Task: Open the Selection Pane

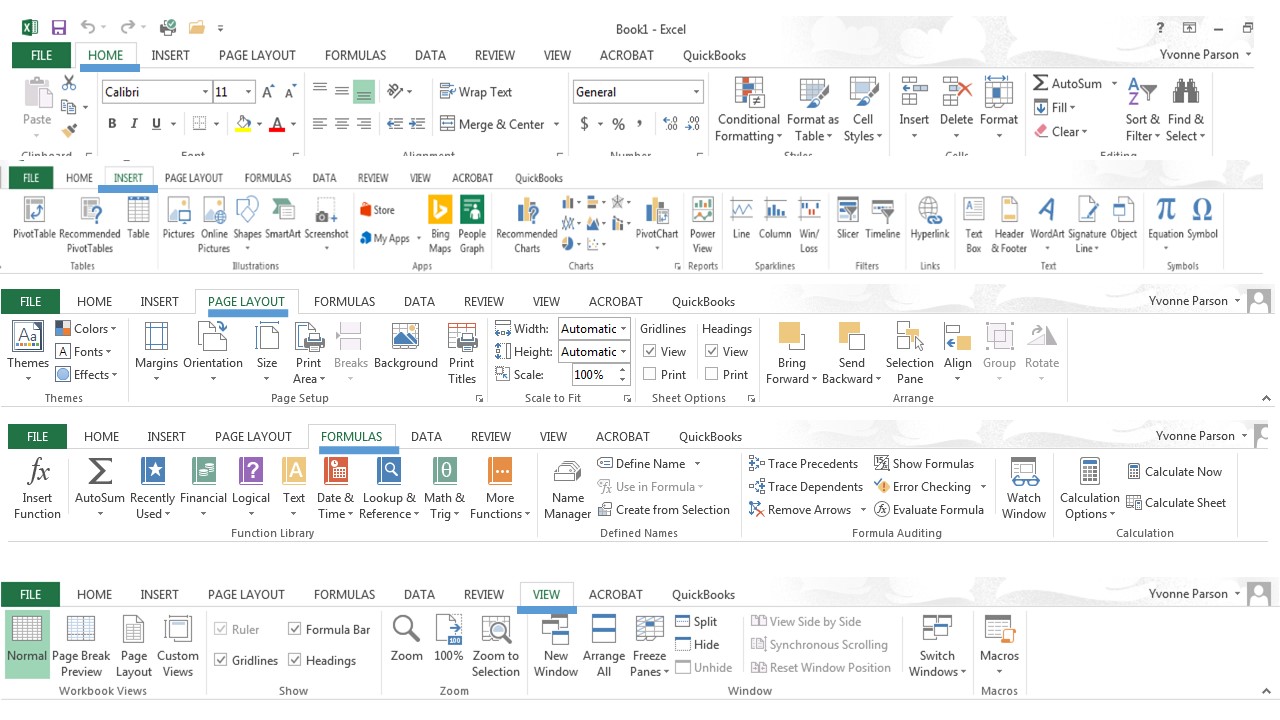Action: point(909,353)
